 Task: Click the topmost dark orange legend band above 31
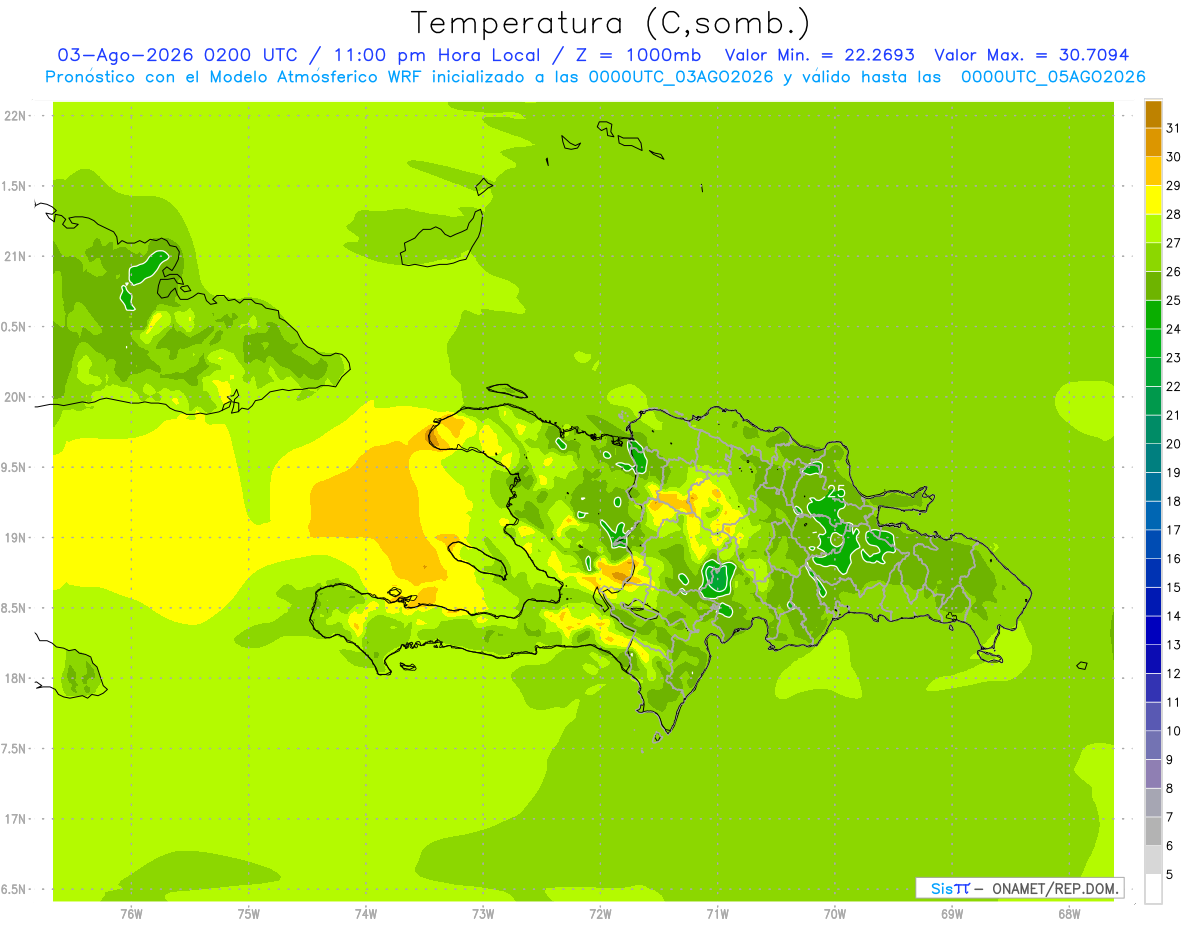click(x=1153, y=114)
